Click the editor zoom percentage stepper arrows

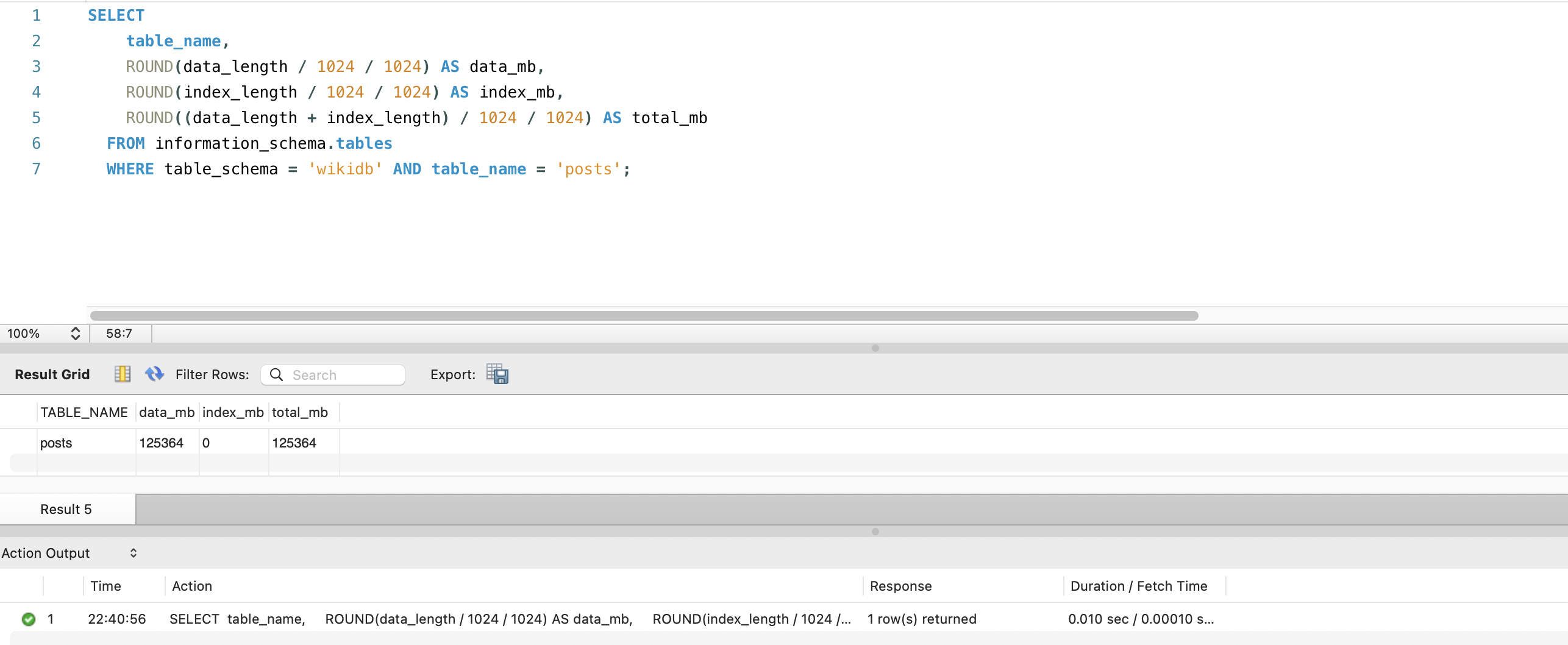[75, 333]
